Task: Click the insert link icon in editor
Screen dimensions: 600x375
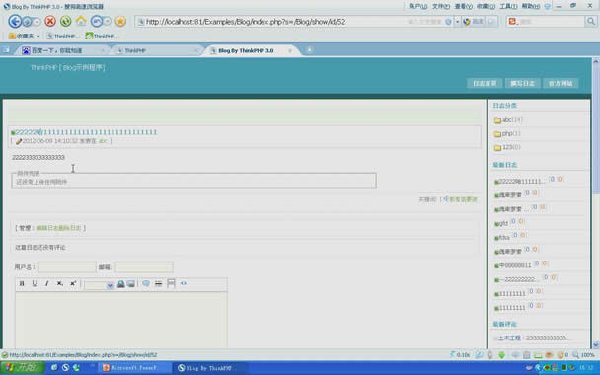Action: [121, 284]
